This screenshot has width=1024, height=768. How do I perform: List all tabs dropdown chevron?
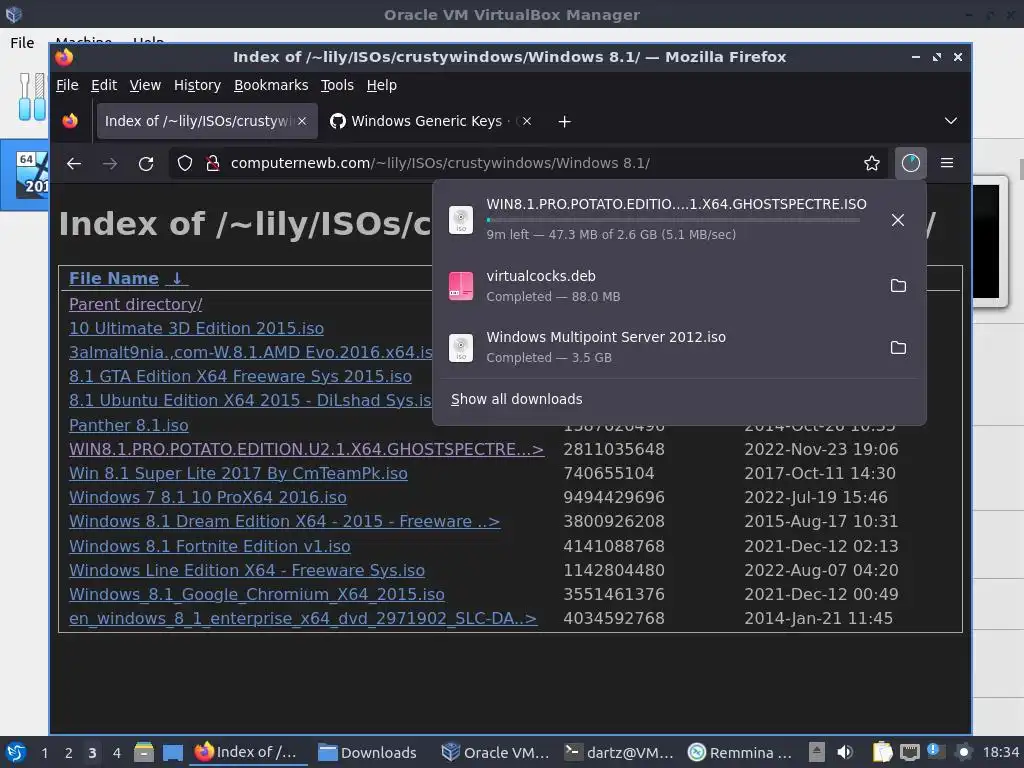point(951,121)
